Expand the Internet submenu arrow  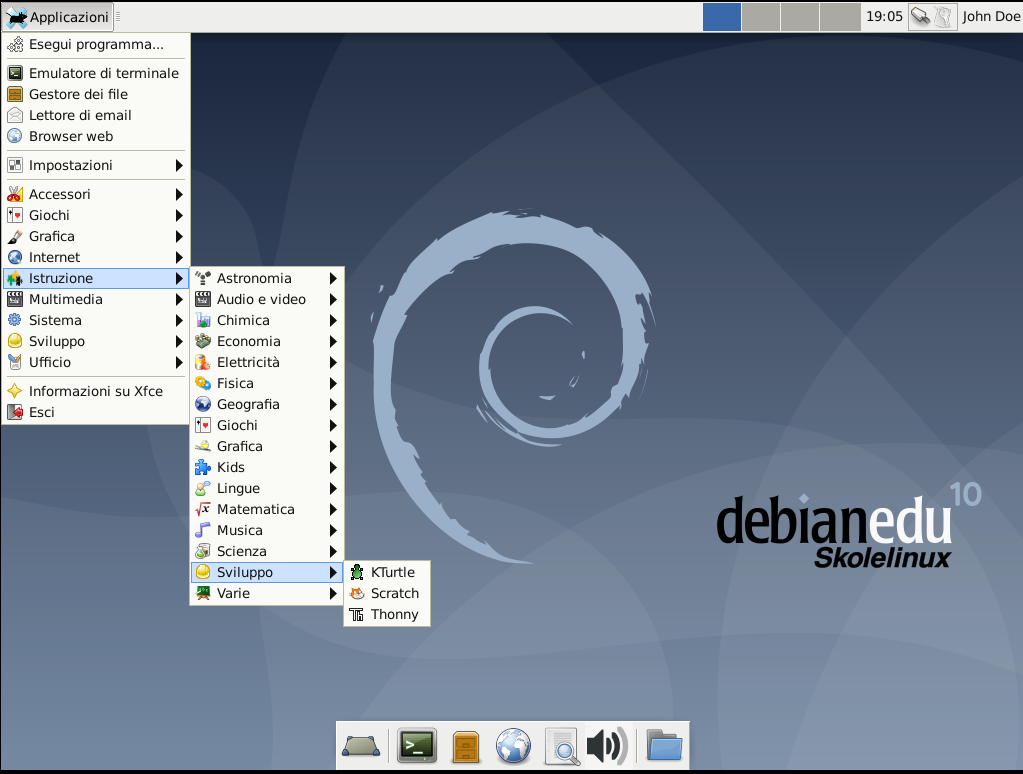click(x=179, y=257)
